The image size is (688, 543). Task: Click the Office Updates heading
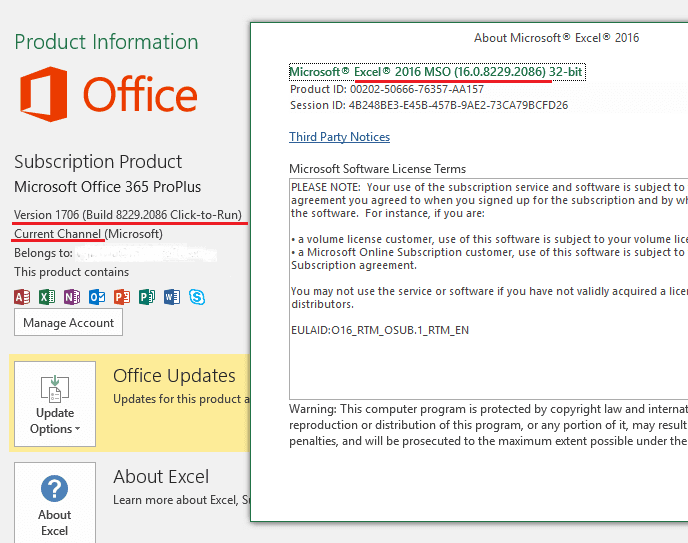[174, 376]
